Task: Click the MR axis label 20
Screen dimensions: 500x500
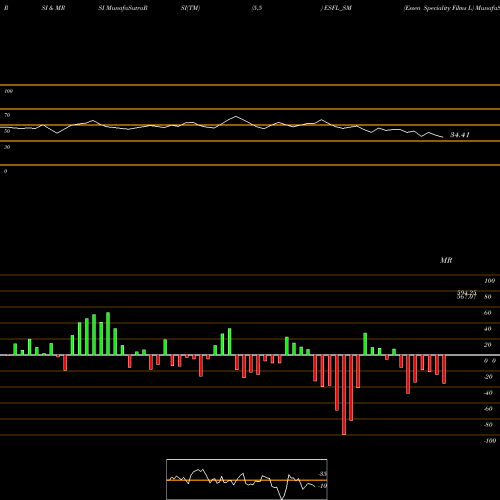Action: 488,345
